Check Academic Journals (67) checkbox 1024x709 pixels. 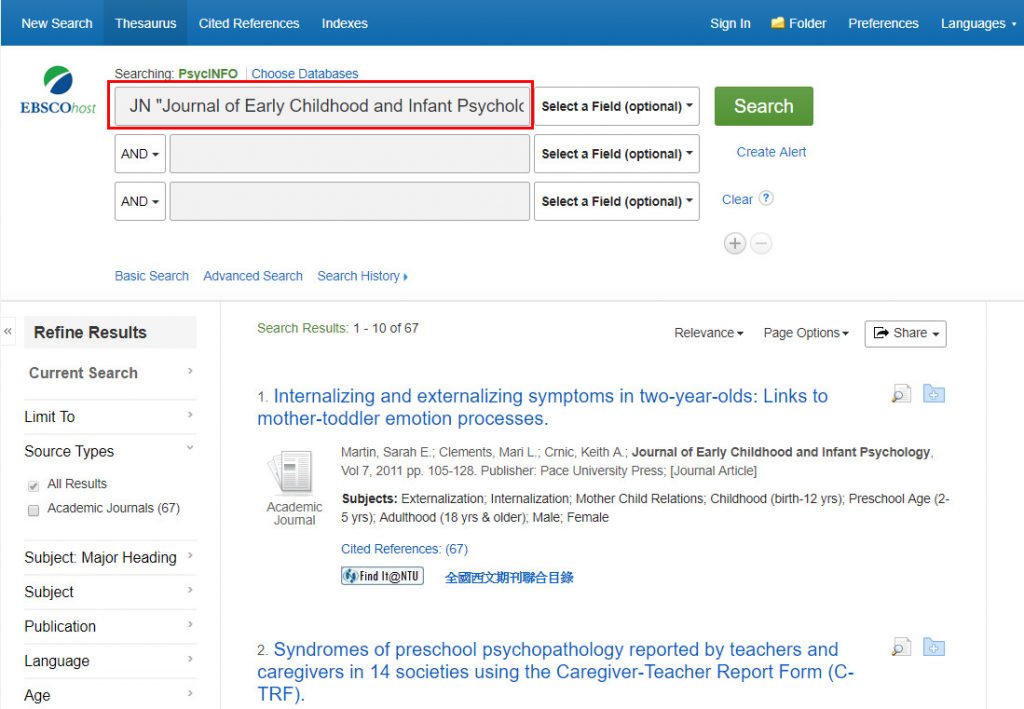tap(33, 510)
